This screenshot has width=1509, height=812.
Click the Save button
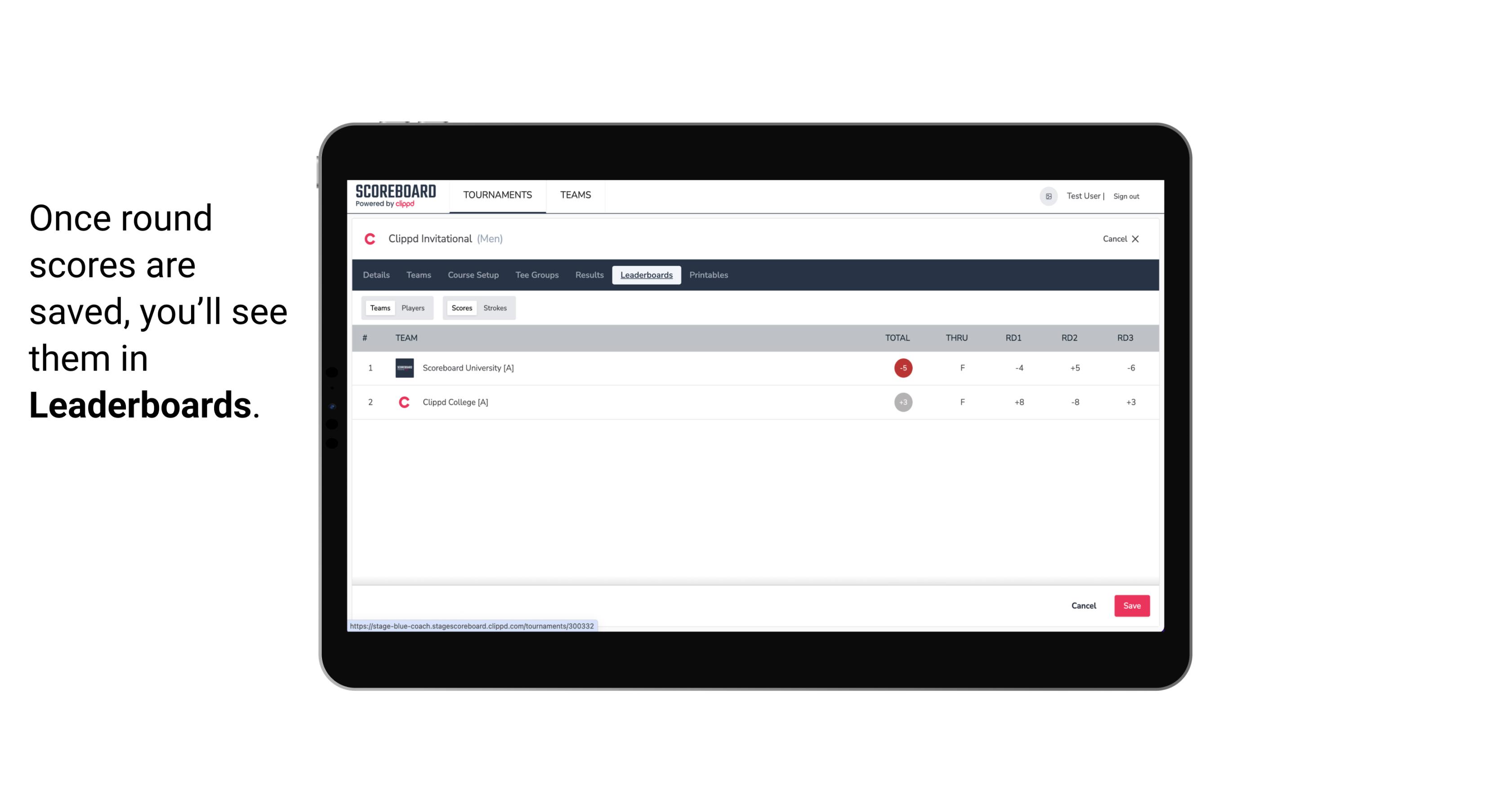(x=1131, y=605)
